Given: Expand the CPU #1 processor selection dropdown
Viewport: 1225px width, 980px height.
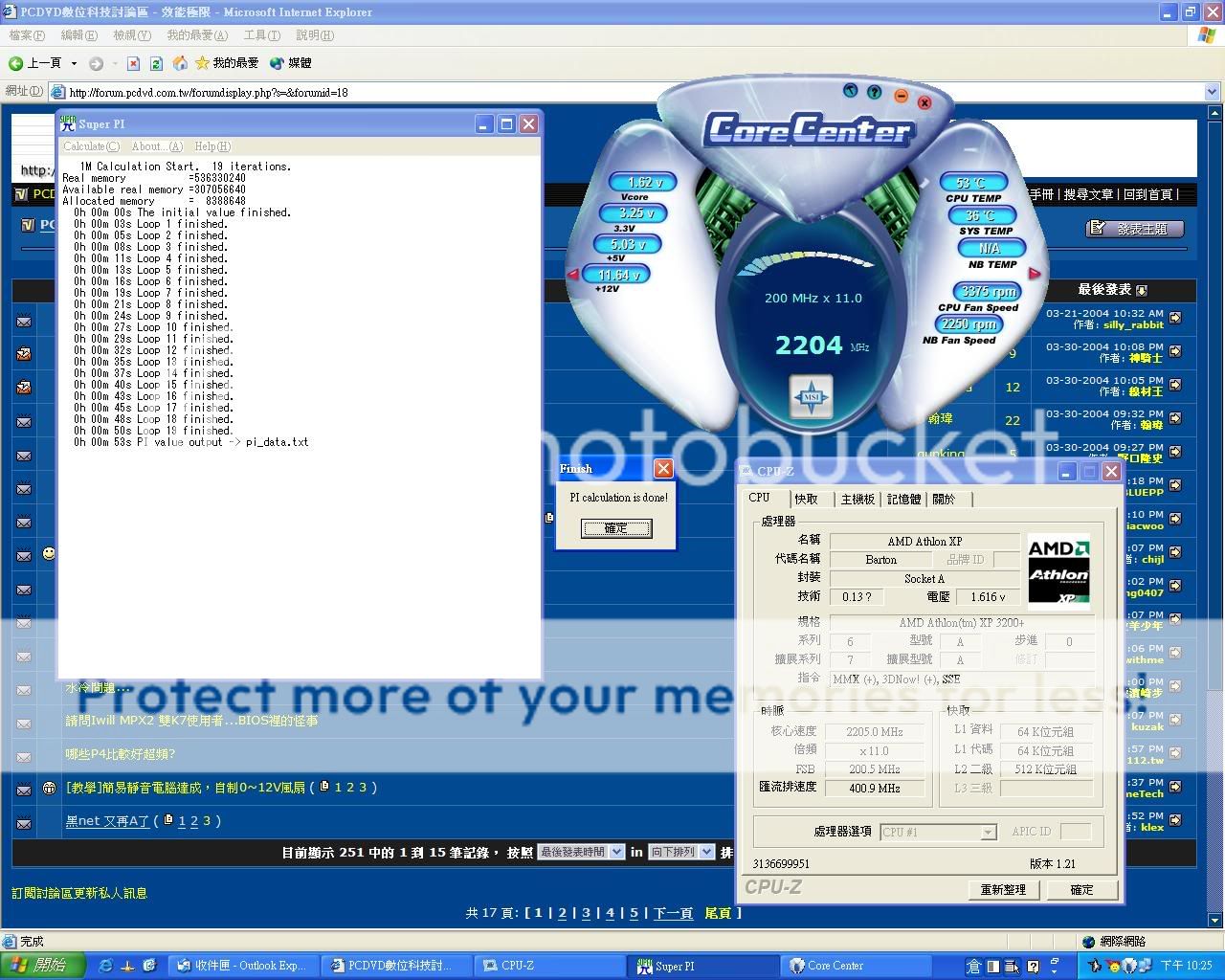Looking at the screenshot, I should click(x=988, y=833).
